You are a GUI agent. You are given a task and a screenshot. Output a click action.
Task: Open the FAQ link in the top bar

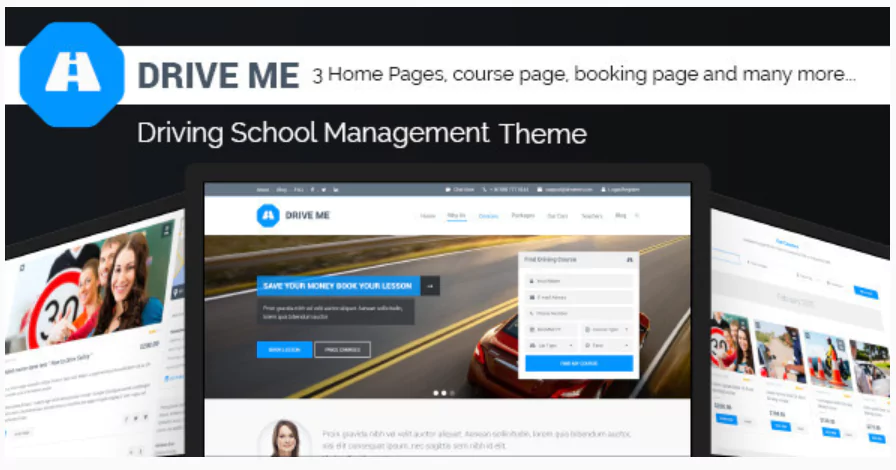point(299,189)
